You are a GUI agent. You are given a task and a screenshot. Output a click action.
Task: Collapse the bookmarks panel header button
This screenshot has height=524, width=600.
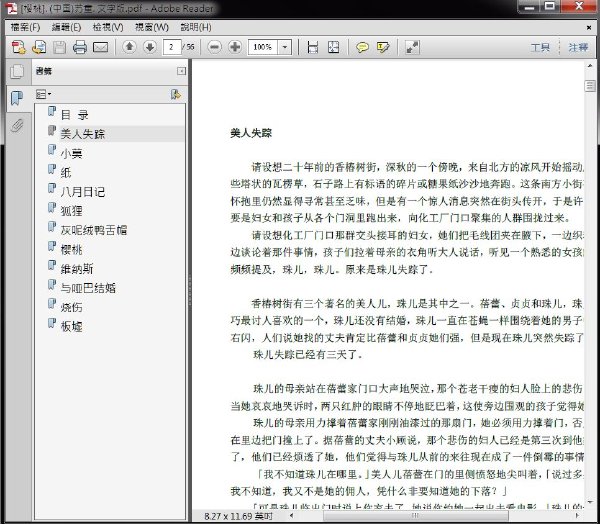[181, 71]
